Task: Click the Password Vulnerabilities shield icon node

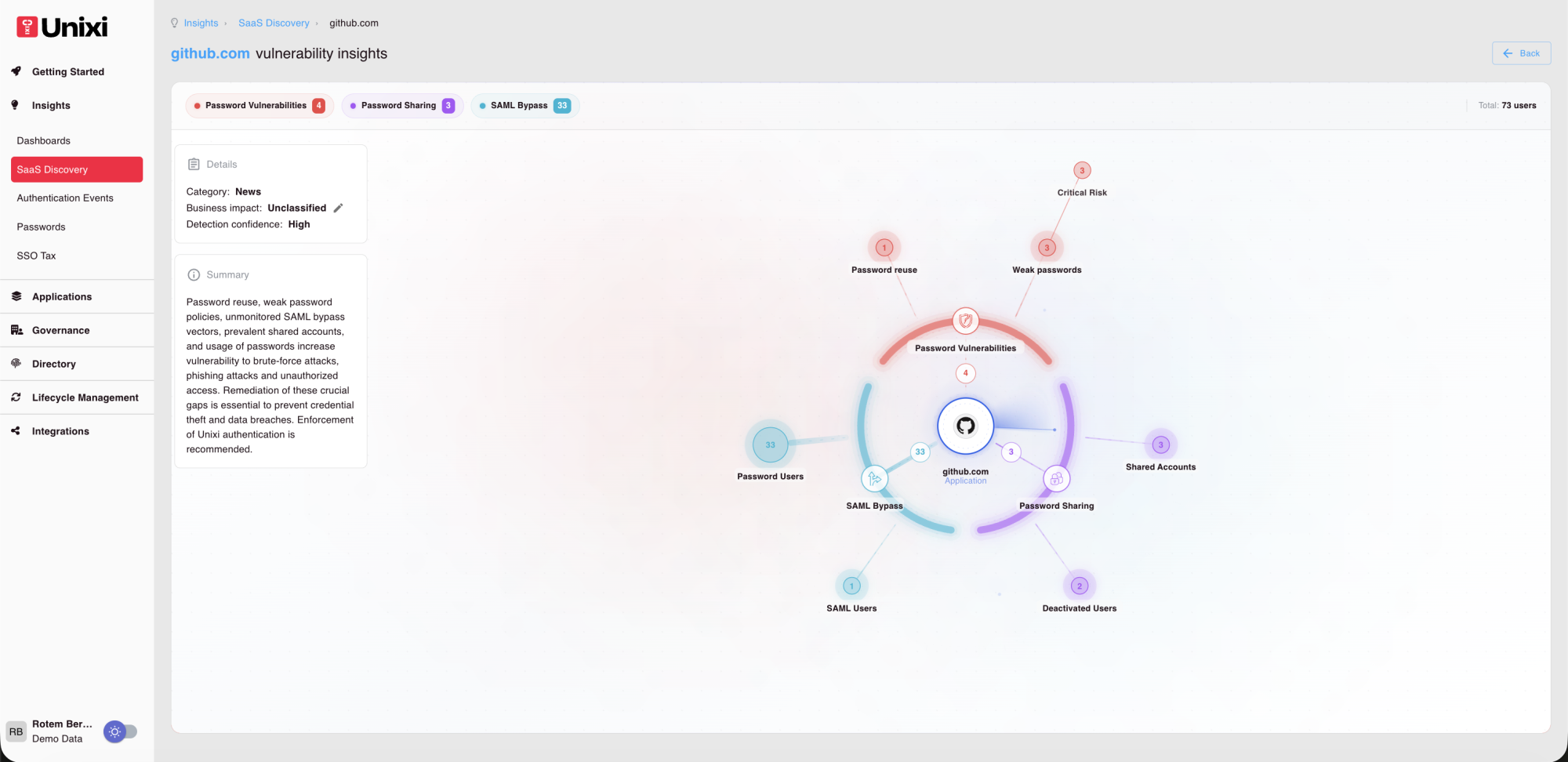Action: [x=965, y=321]
